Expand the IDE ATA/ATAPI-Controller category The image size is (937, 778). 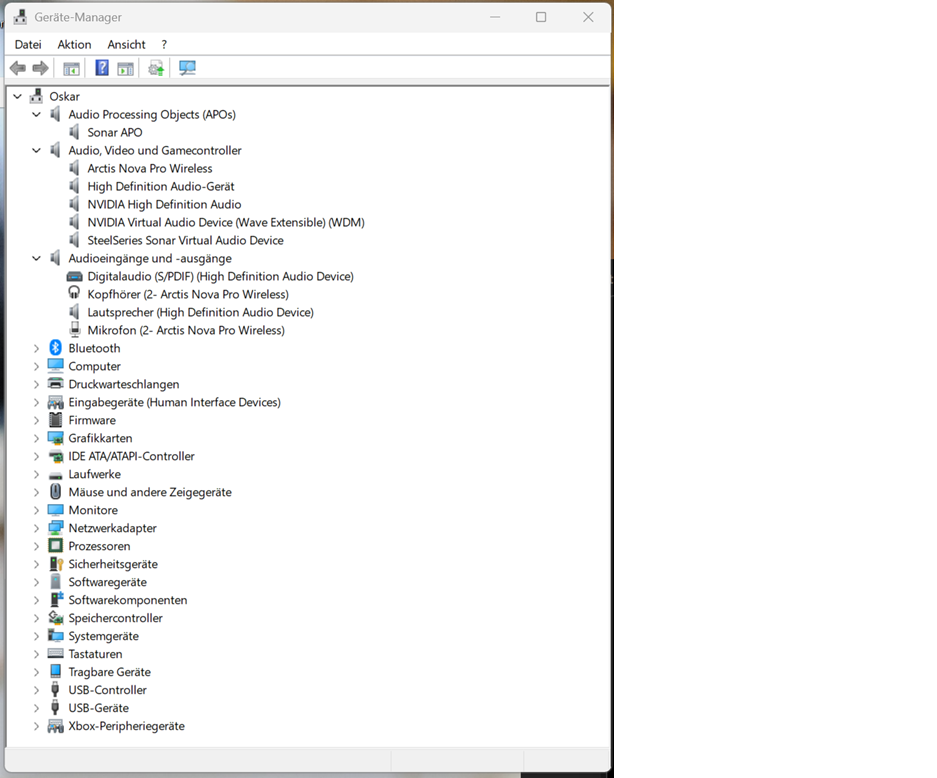tap(36, 457)
